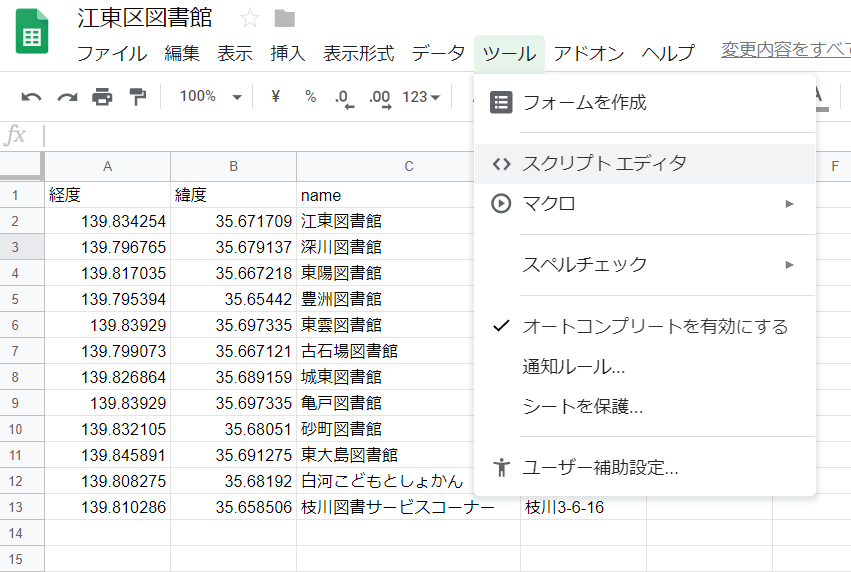Screen dimensions: 851x572
Task: Click cell containing 経度
Action: (107, 195)
